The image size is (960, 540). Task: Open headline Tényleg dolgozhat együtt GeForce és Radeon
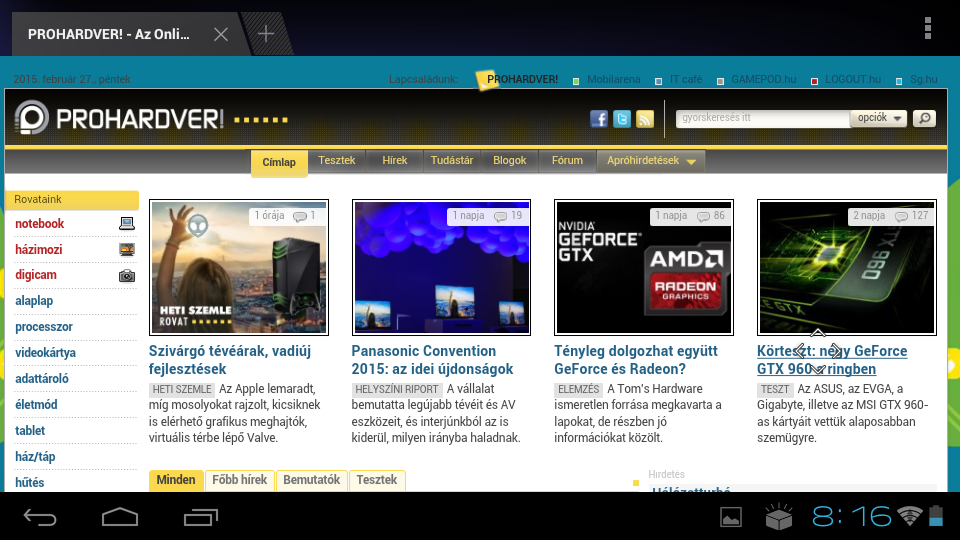636,360
